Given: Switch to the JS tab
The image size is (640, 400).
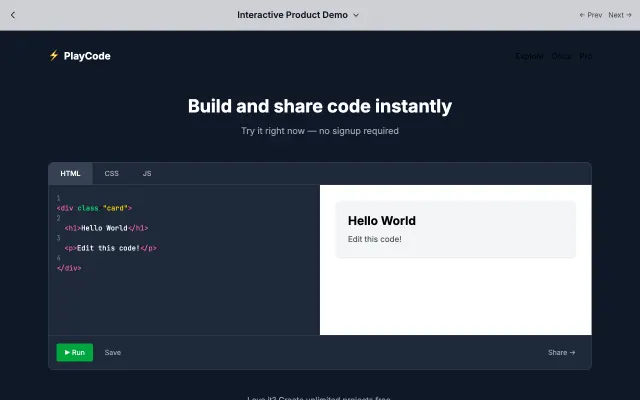Looking at the screenshot, I should [x=147, y=173].
